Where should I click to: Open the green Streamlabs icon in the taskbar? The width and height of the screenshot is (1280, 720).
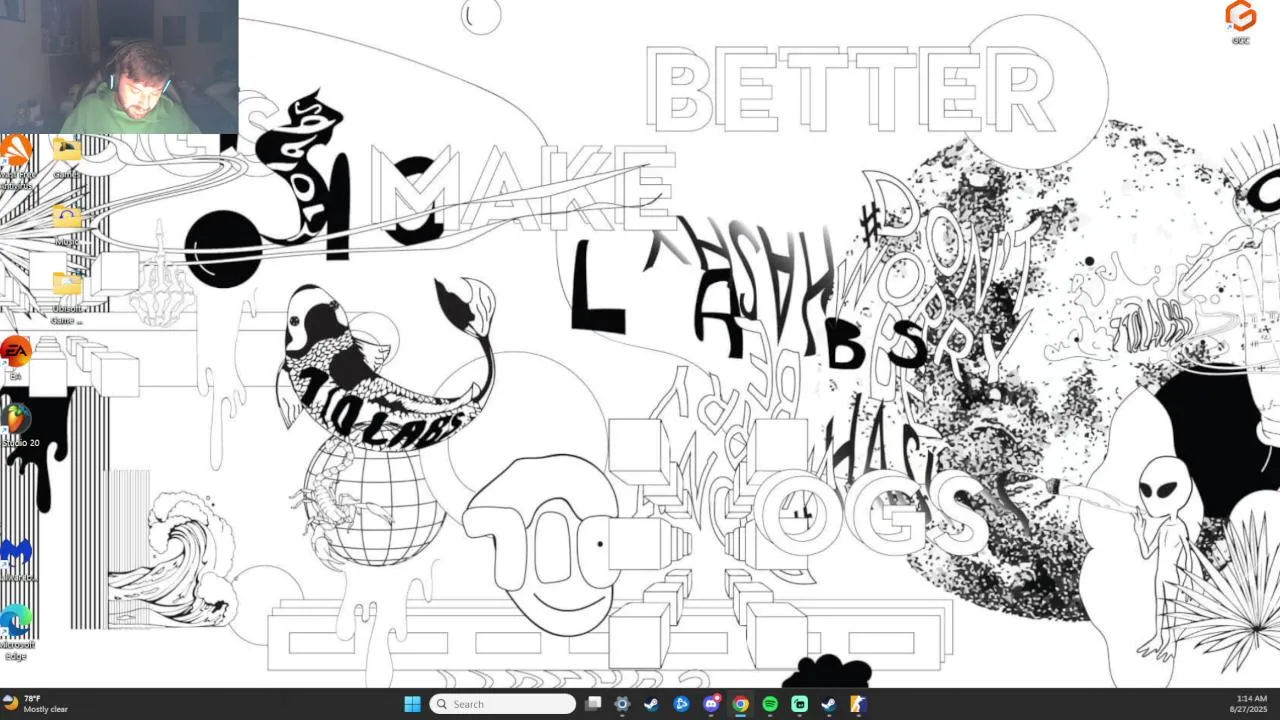click(799, 704)
